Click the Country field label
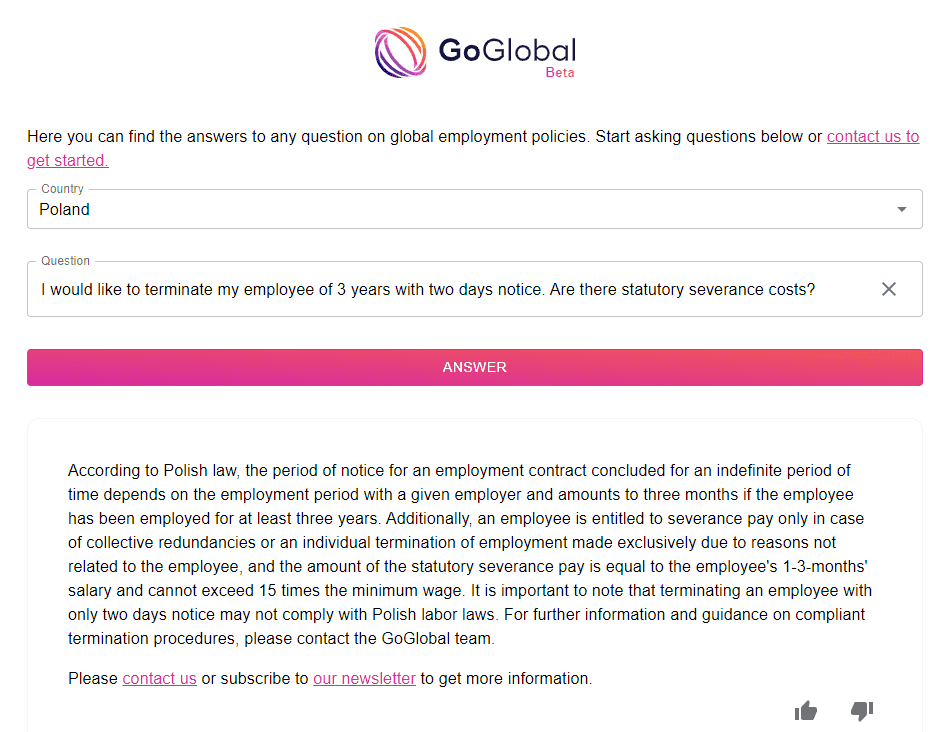This screenshot has width=943, height=732. 62,189
